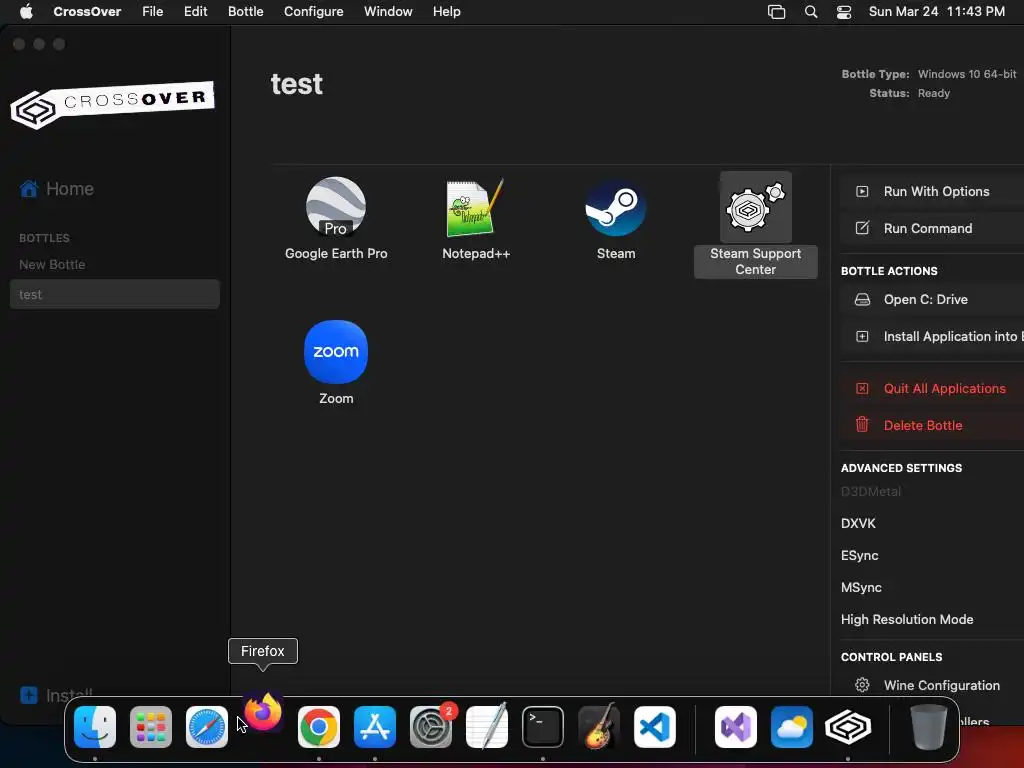
Task: Open Finder from the Dock
Action: [95, 727]
